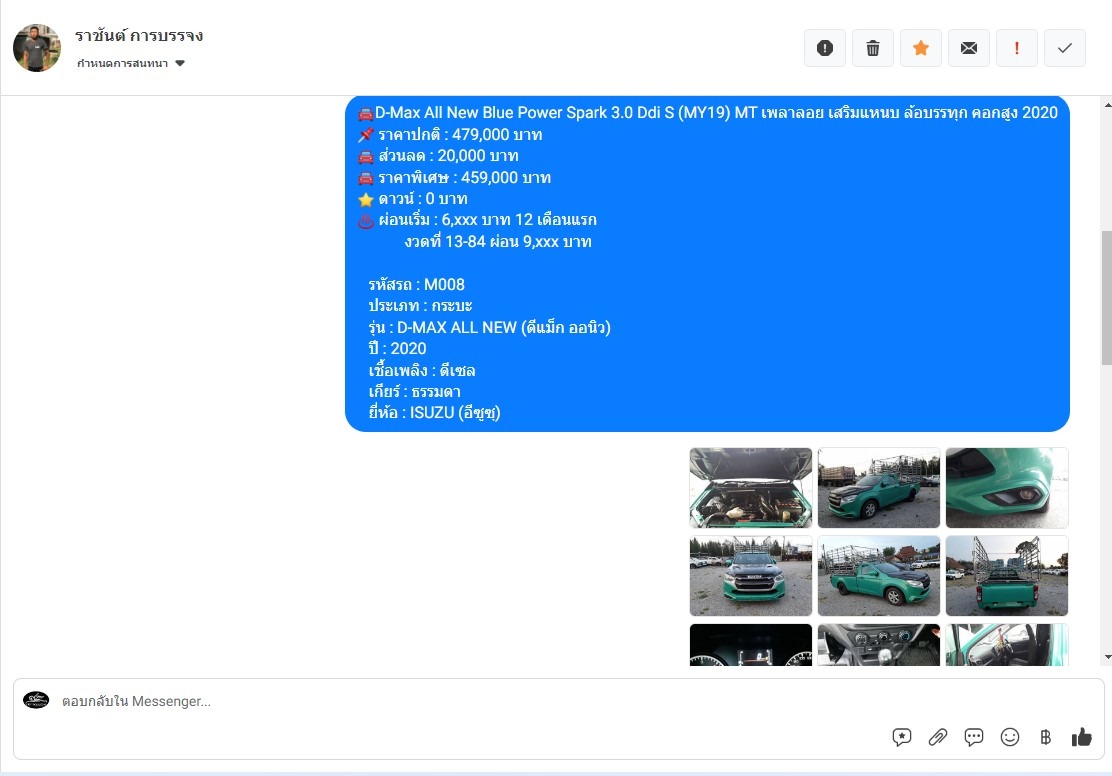The image size is (1112, 776).
Task: Open gear shift interior thumbnail
Action: click(879, 645)
